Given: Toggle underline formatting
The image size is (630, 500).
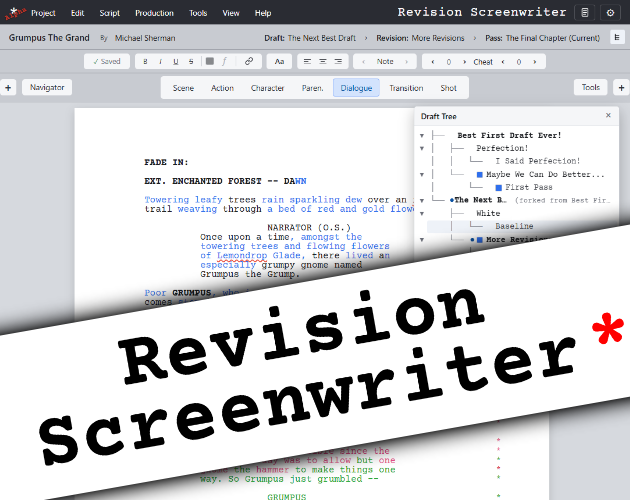Looking at the screenshot, I should 176,61.
